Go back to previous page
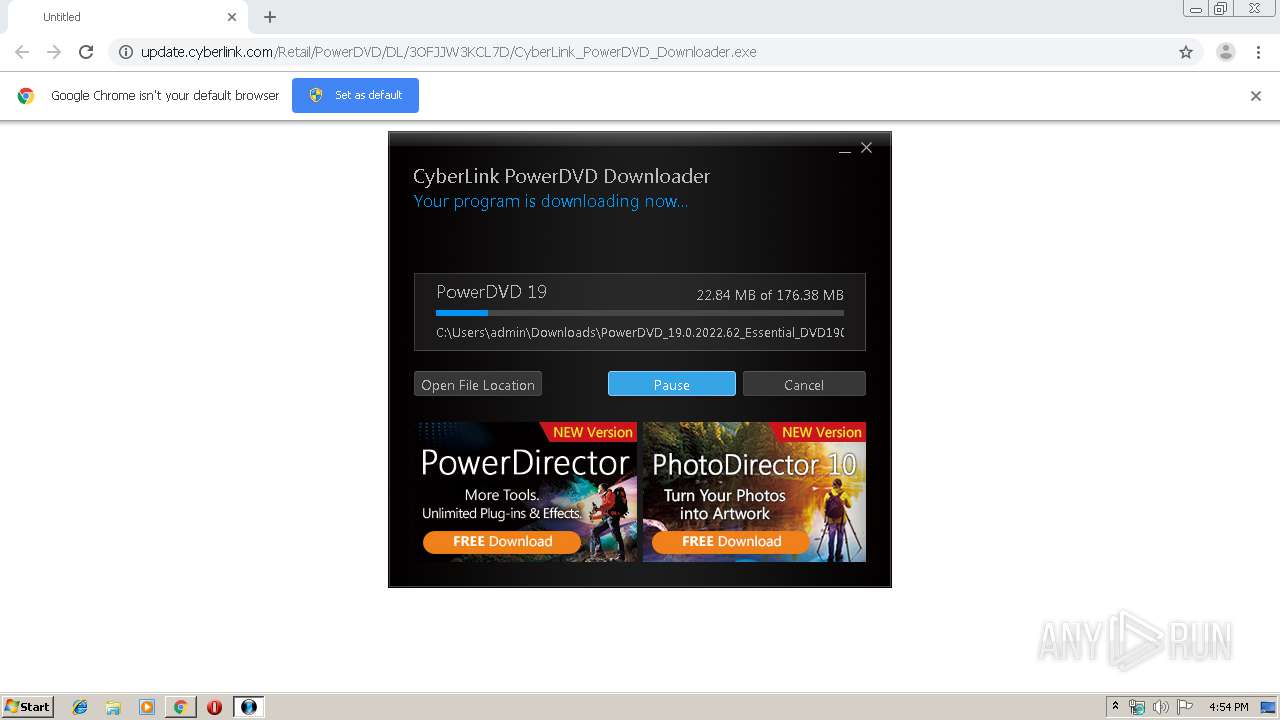The height and width of the screenshot is (720, 1280). point(22,52)
